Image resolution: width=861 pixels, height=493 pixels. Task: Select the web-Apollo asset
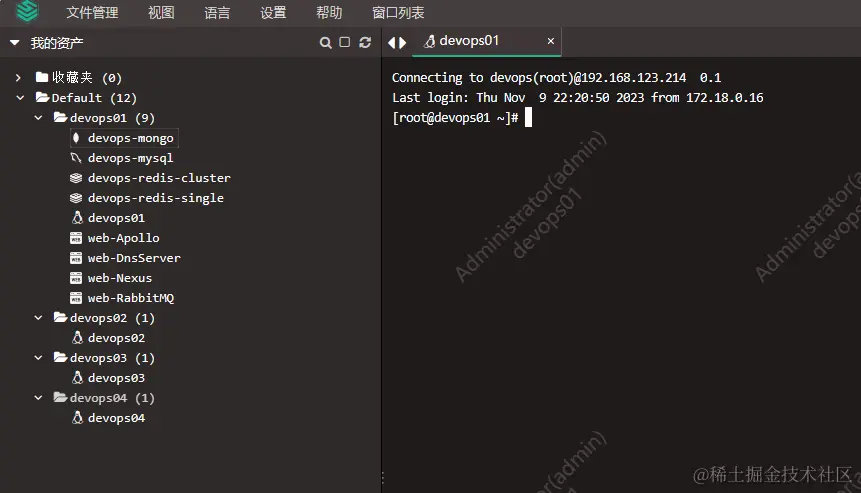coord(124,238)
